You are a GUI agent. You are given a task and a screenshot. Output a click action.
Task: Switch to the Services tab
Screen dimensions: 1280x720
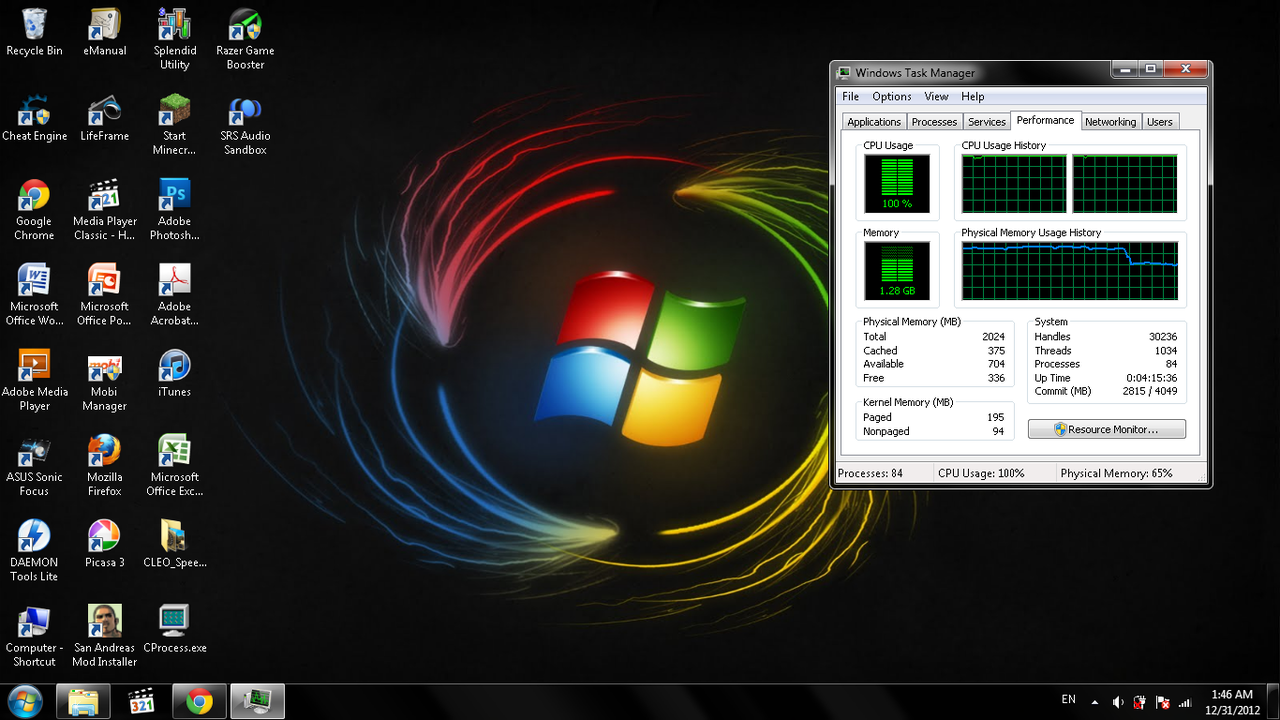(x=986, y=122)
